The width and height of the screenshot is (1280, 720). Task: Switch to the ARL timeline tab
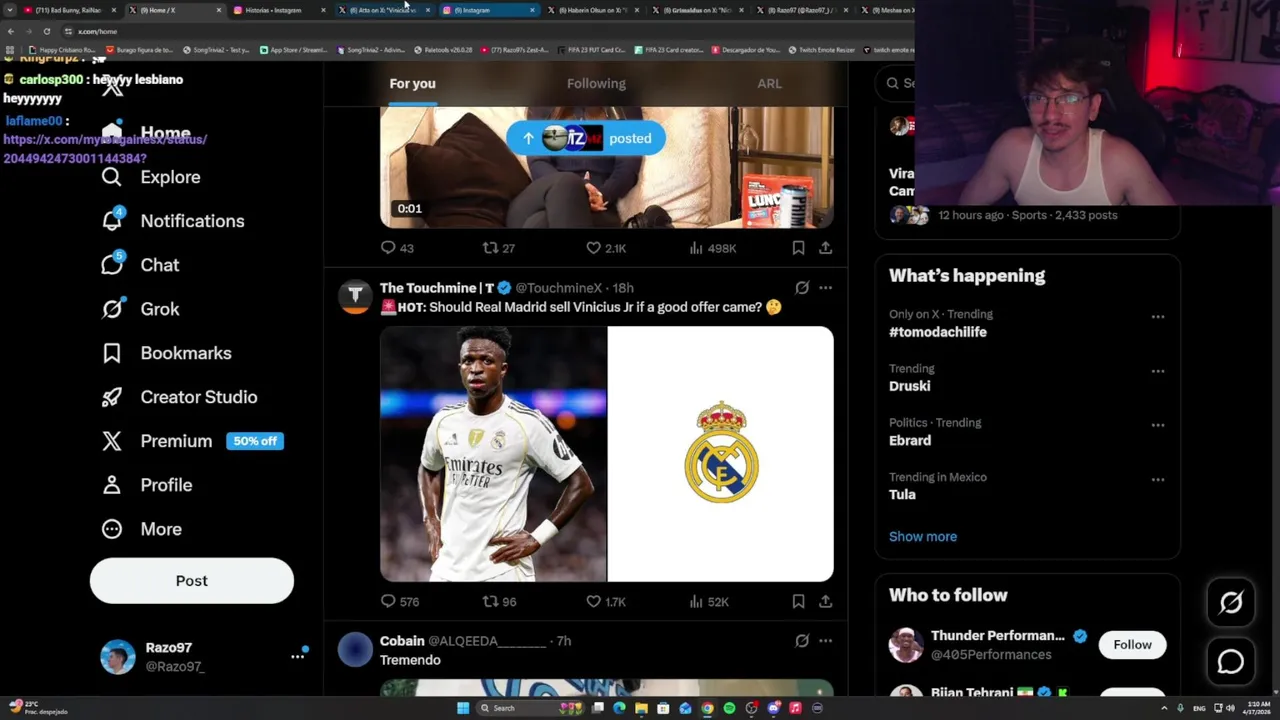click(x=769, y=84)
